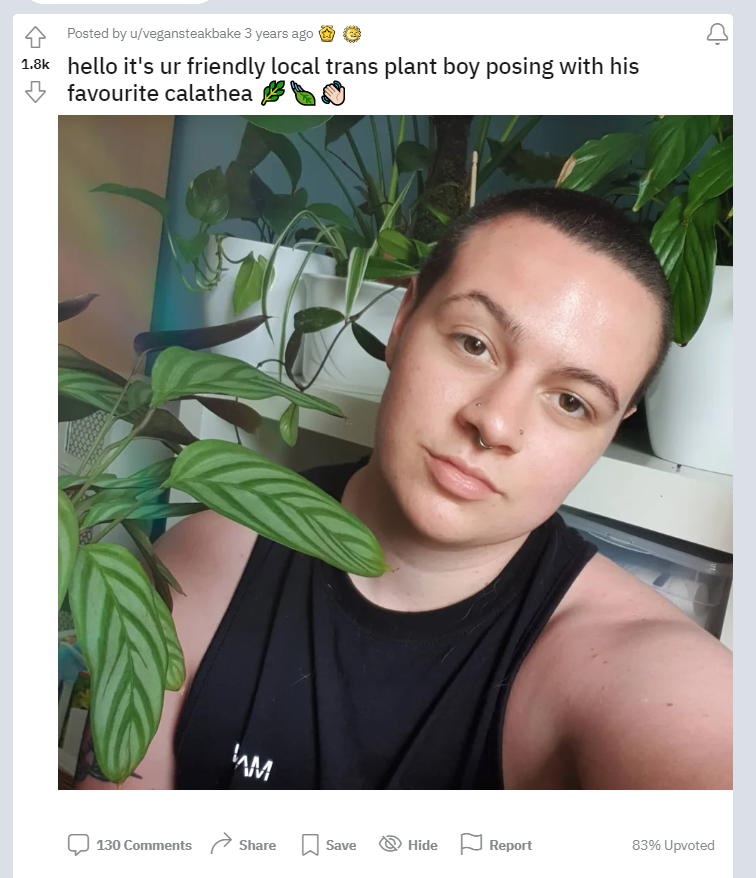Click the 1.8k vote score

pyautogui.click(x=35, y=64)
